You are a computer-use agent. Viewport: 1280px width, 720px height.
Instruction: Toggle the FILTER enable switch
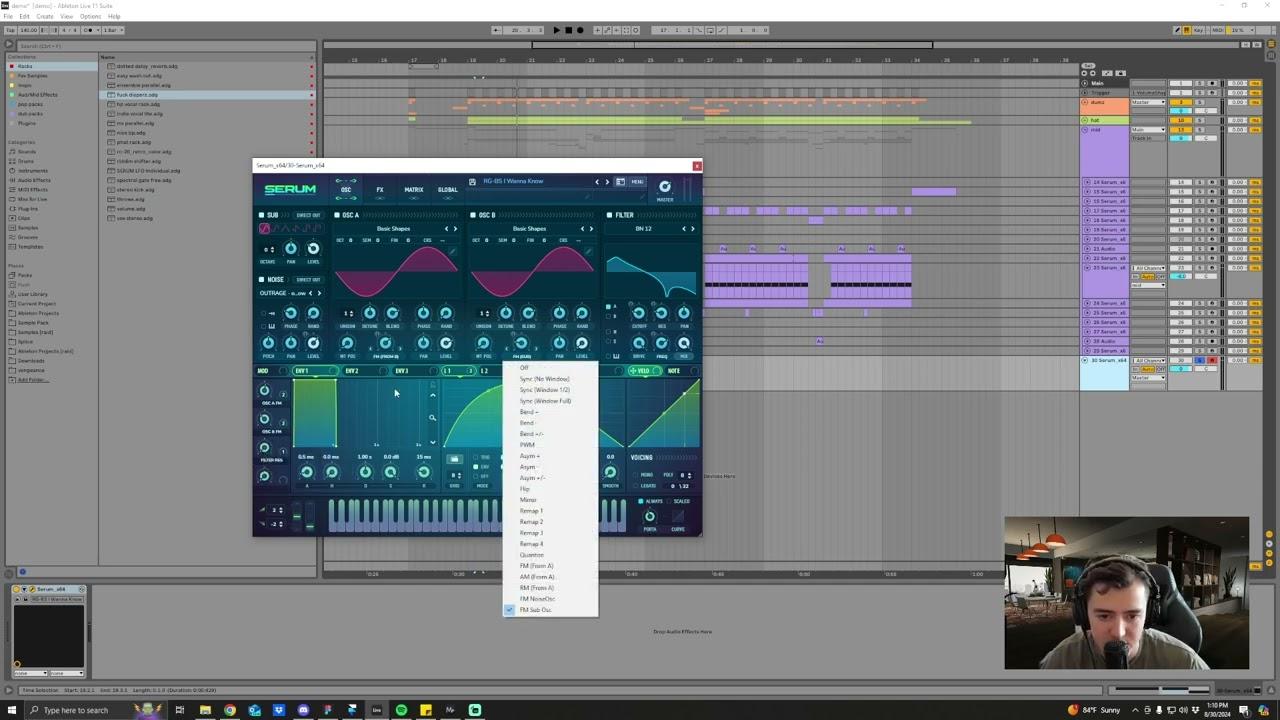pyautogui.click(x=609, y=215)
